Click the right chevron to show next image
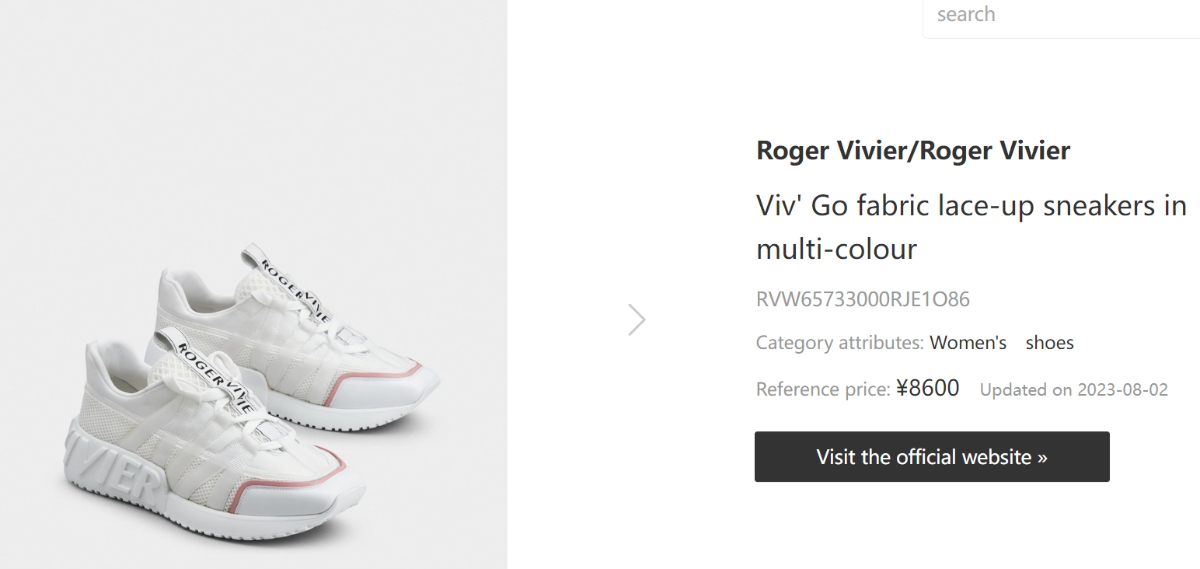The image size is (1200, 569). (x=637, y=320)
